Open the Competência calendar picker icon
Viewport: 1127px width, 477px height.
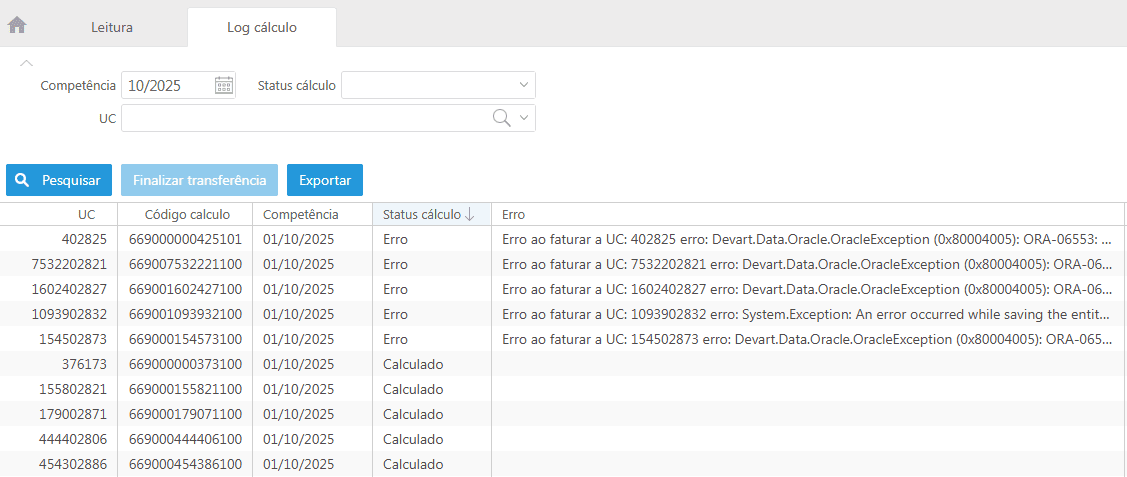click(x=224, y=86)
